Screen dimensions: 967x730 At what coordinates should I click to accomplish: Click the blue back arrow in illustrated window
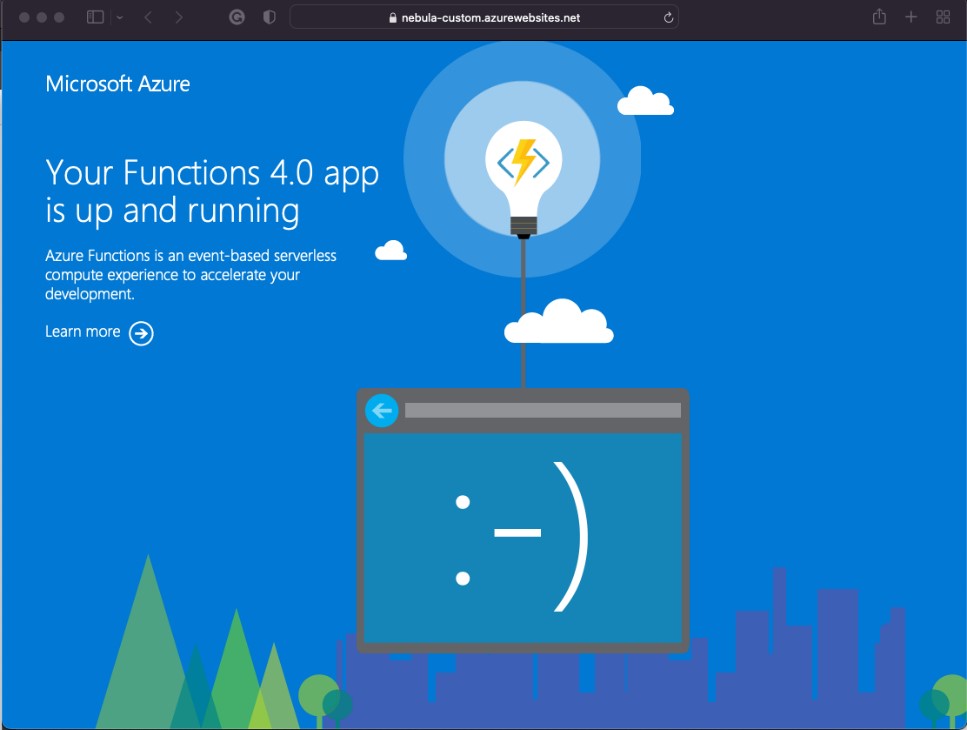382,410
